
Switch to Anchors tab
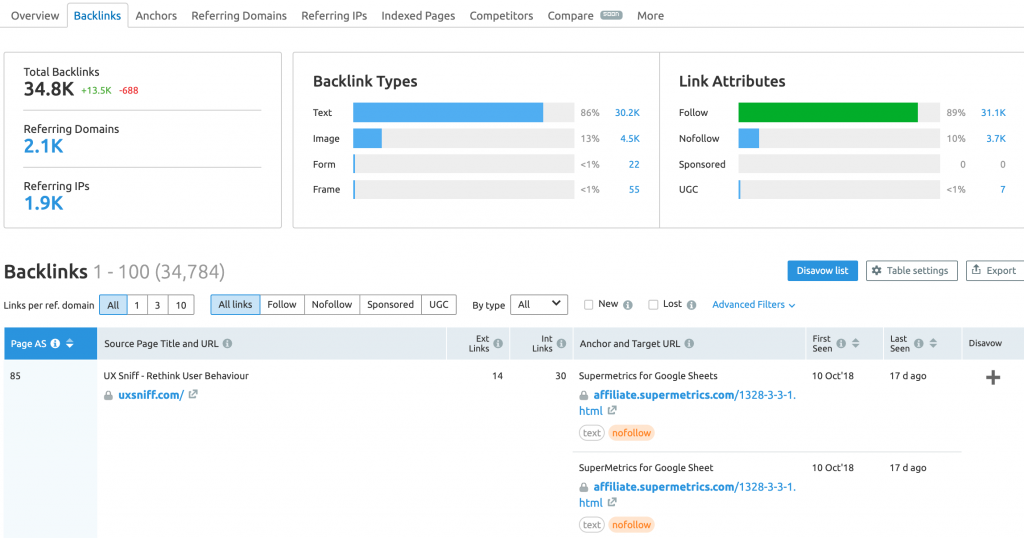point(156,16)
